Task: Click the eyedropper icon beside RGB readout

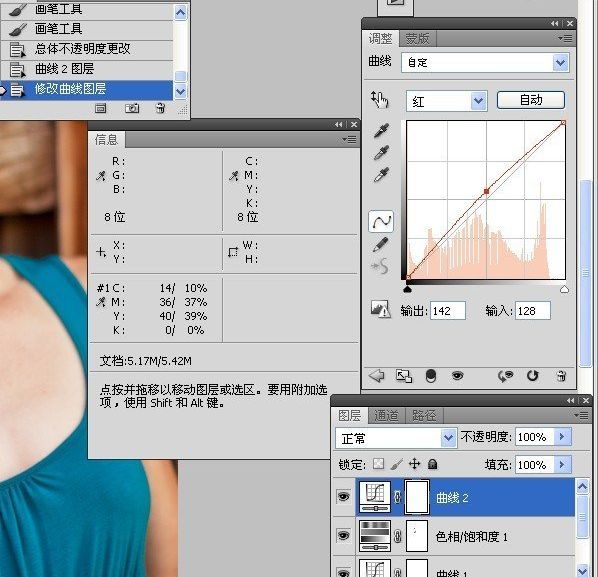Action: 101,176
